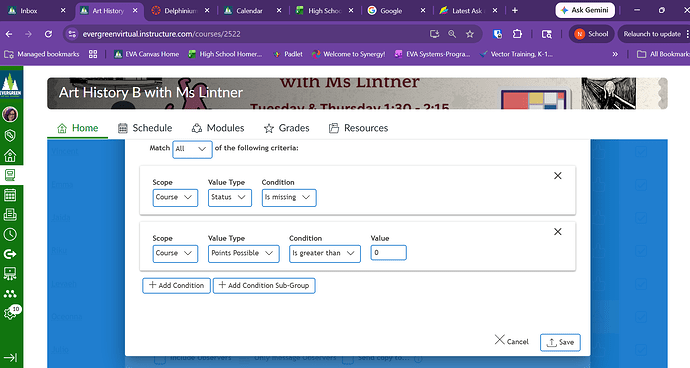Open the Match All dropdown
The image size is (690, 368).
point(192,149)
